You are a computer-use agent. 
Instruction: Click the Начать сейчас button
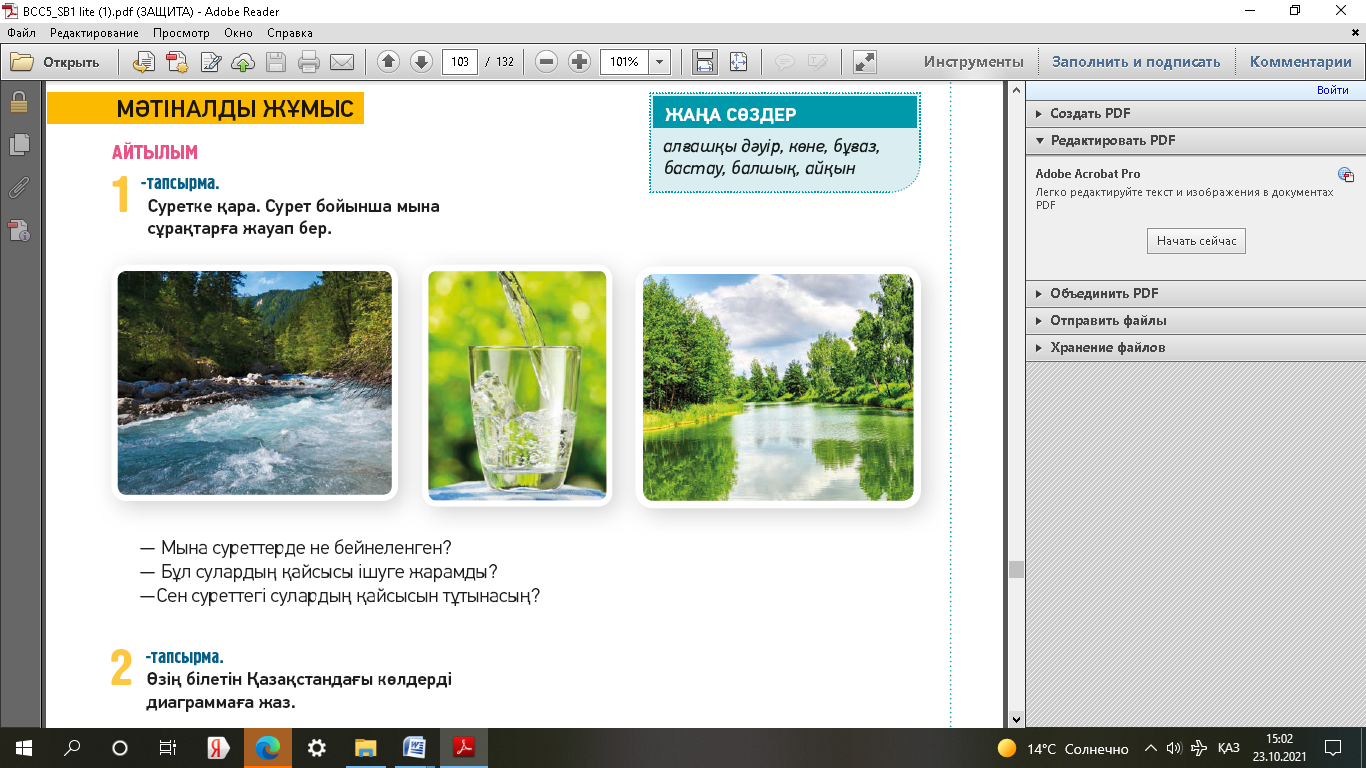[1196, 241]
